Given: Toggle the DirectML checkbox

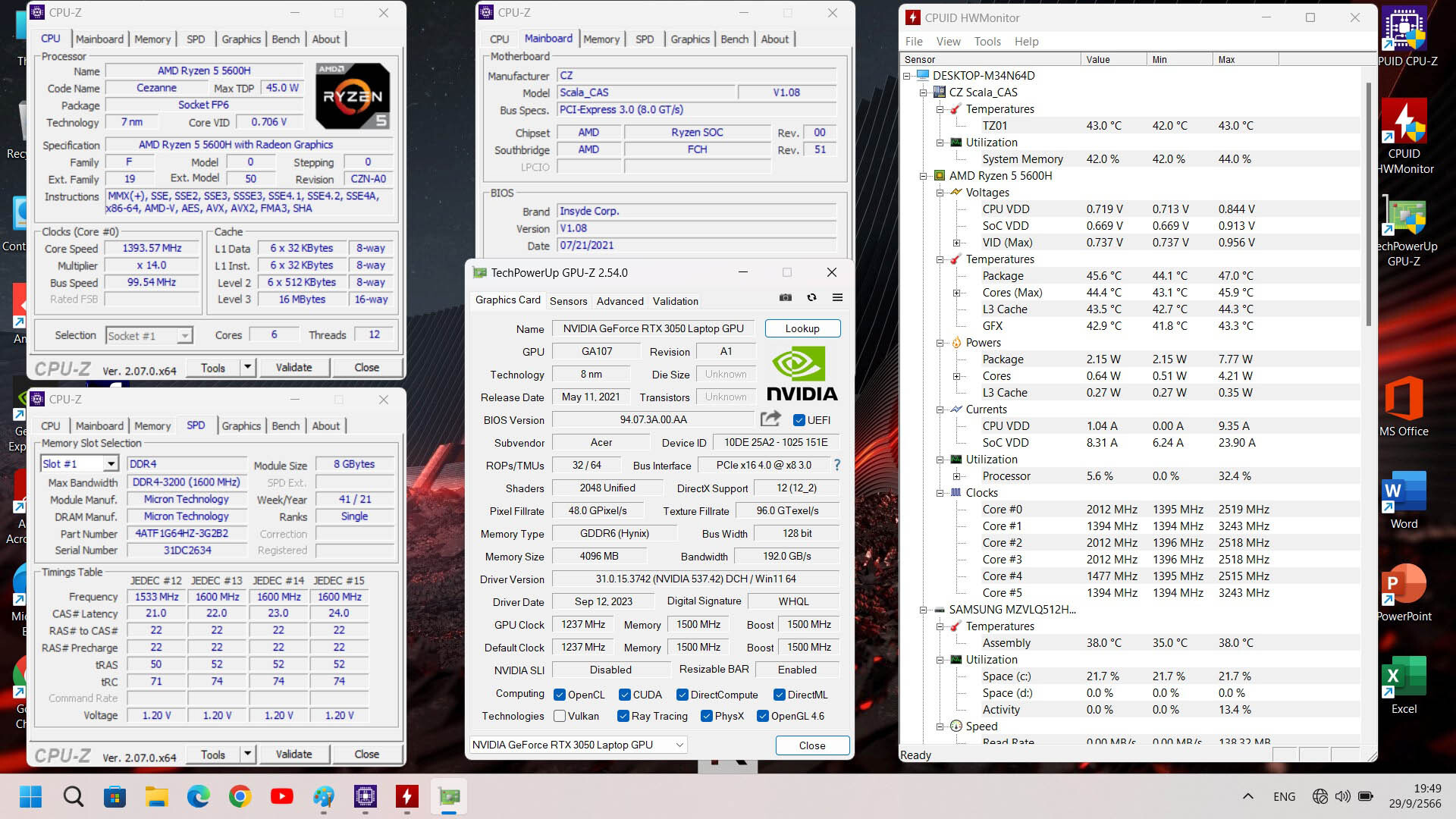Looking at the screenshot, I should point(780,695).
